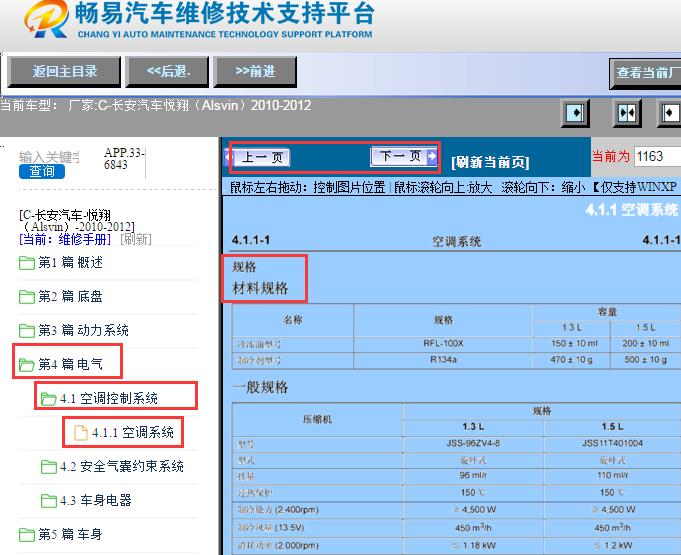Select tree item 4.3 车身电器
Image resolution: width=681 pixels, height=555 pixels.
coord(96,500)
